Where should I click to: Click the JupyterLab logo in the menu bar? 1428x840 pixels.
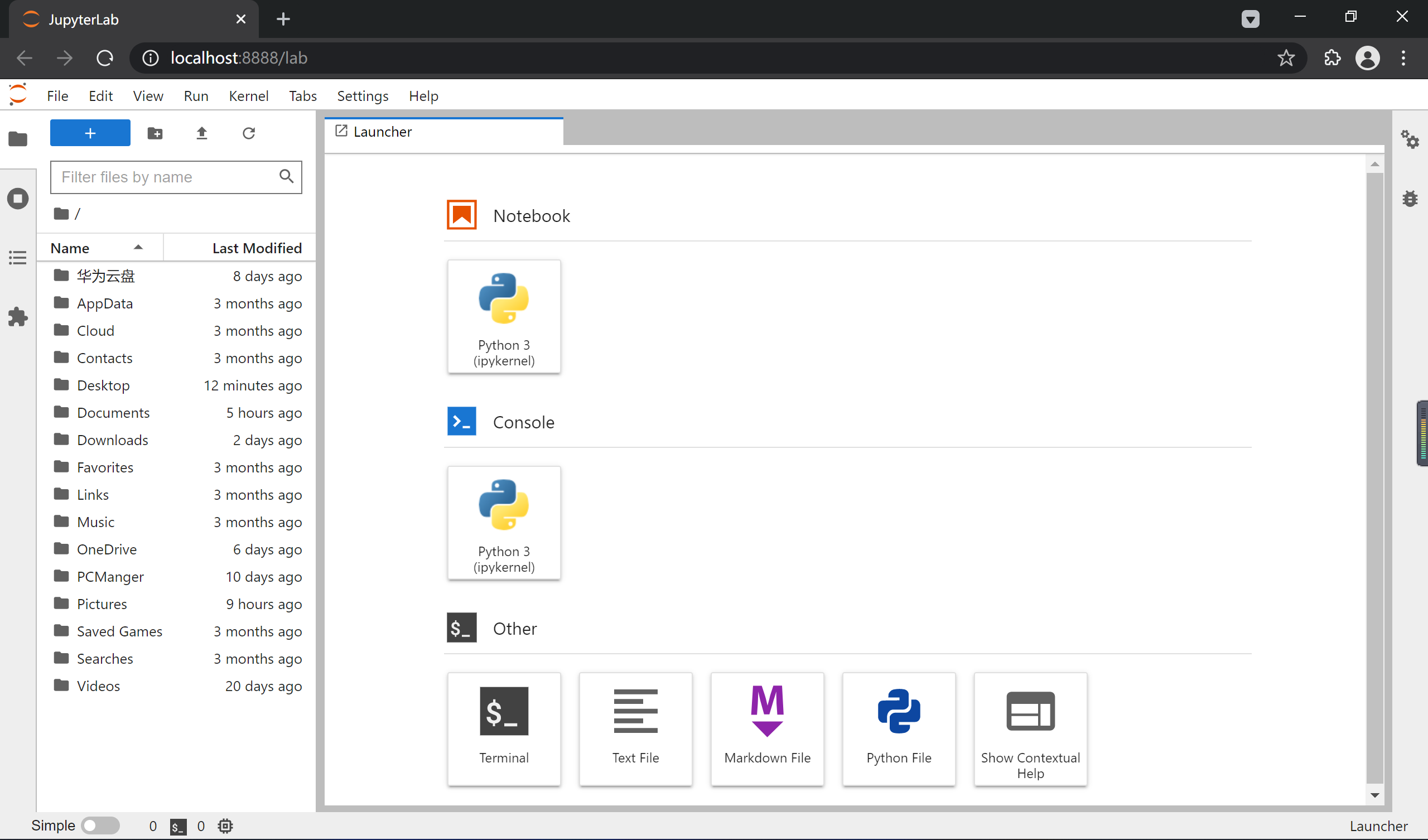pos(18,95)
